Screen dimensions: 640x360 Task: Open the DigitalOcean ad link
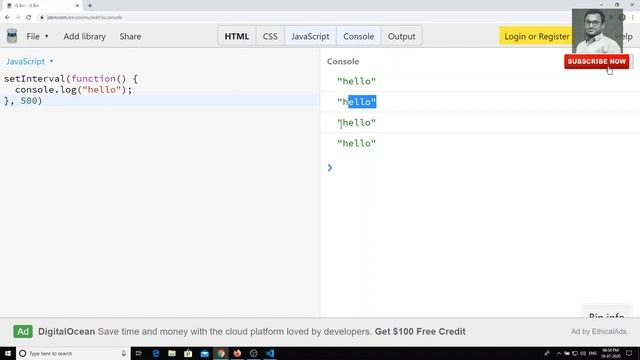(251, 331)
